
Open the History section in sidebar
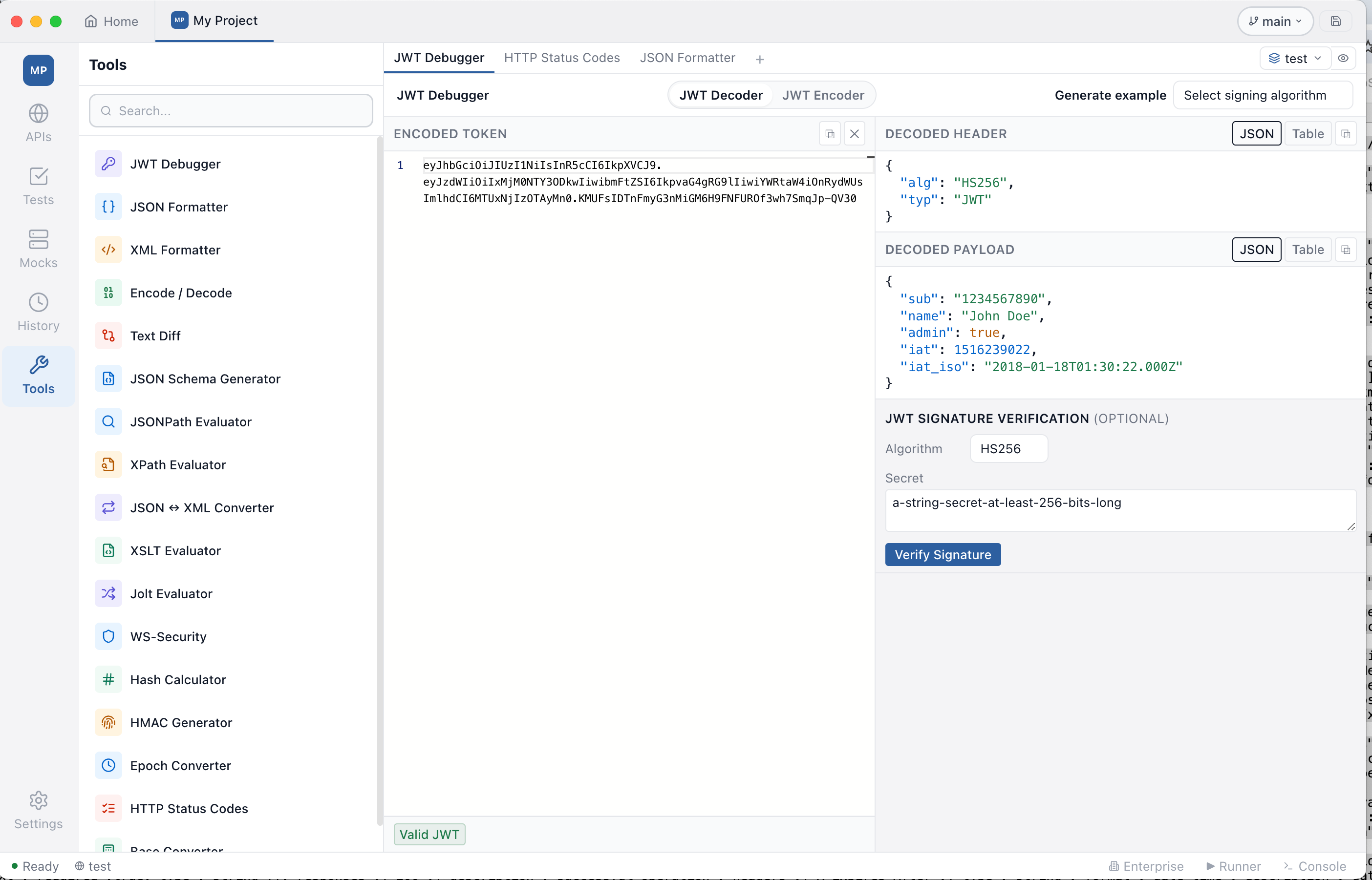38,312
